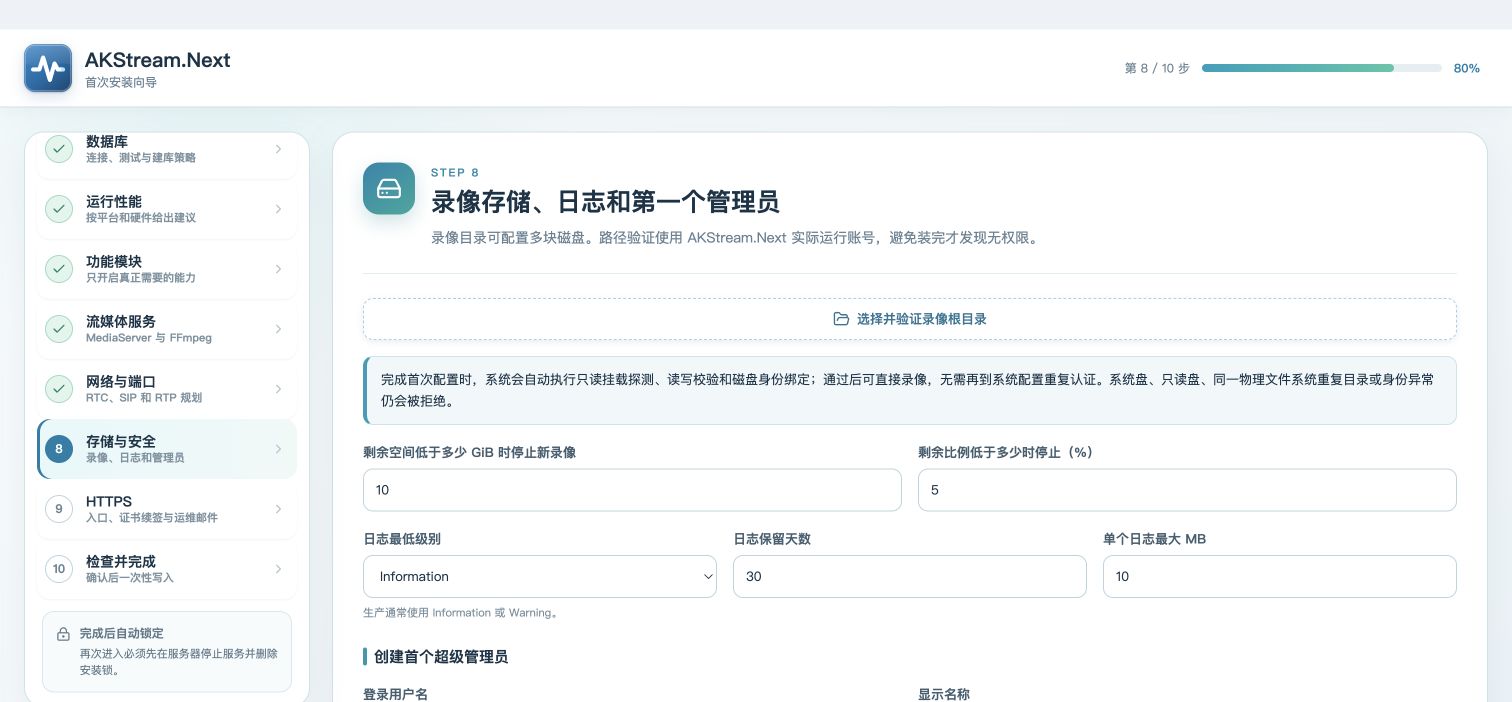This screenshot has height=702, width=1512.
Task: Open the 检查并完成 step in sidebar
Action: (167, 569)
